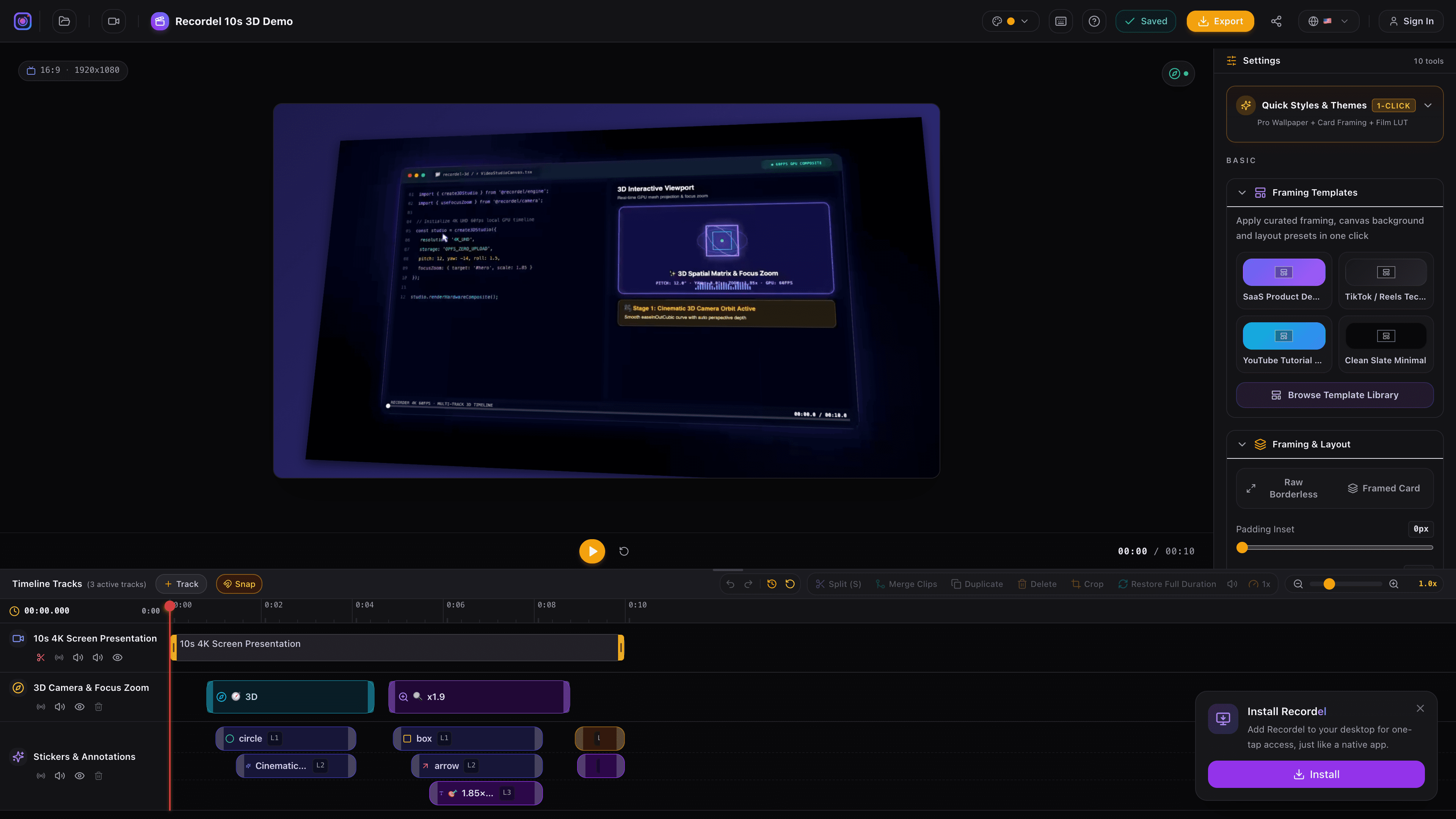Delete the 3D Camera & Focus Zoom track

tap(98, 706)
